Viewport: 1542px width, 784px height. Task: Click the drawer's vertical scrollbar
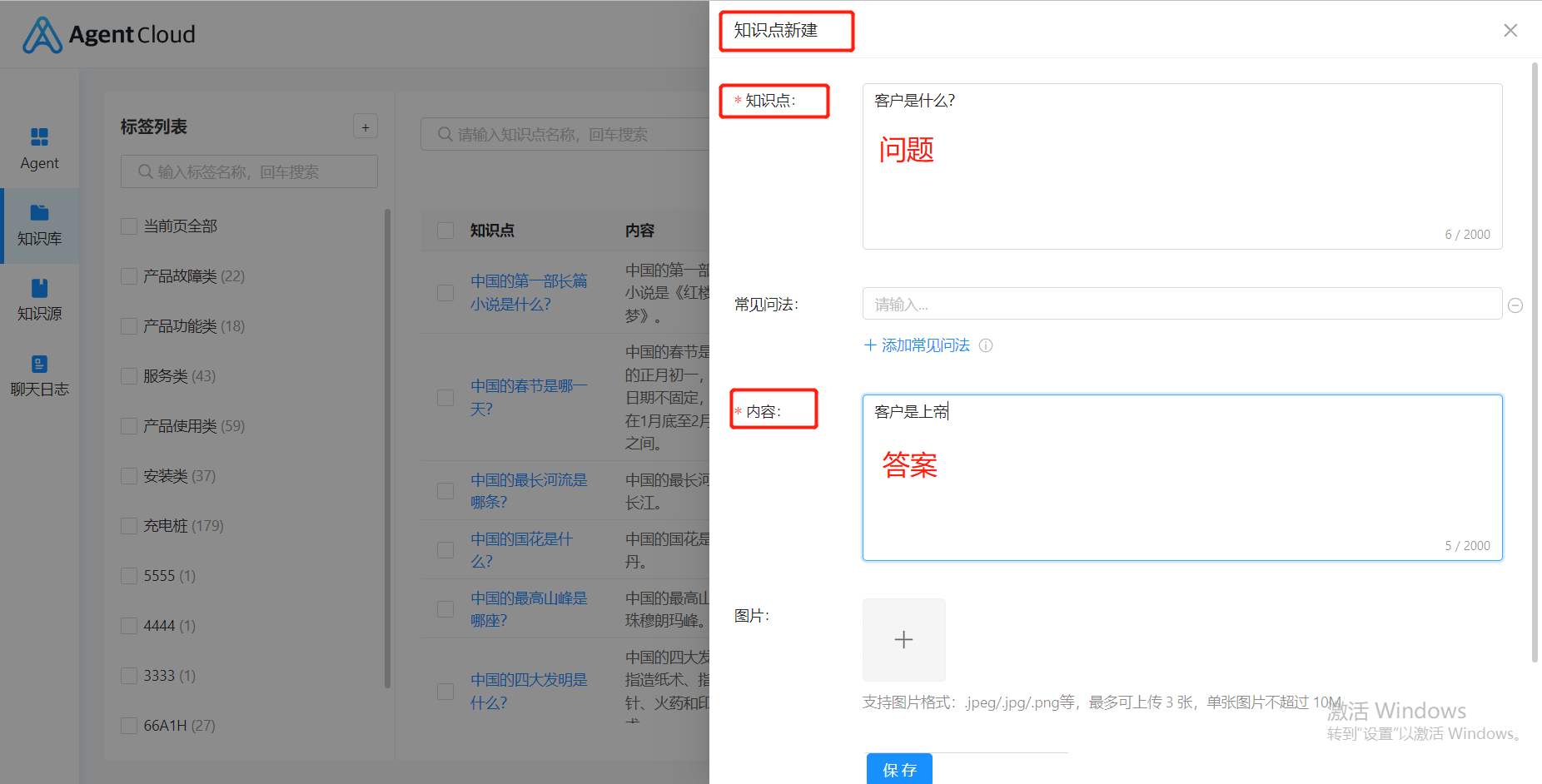coord(1535,362)
